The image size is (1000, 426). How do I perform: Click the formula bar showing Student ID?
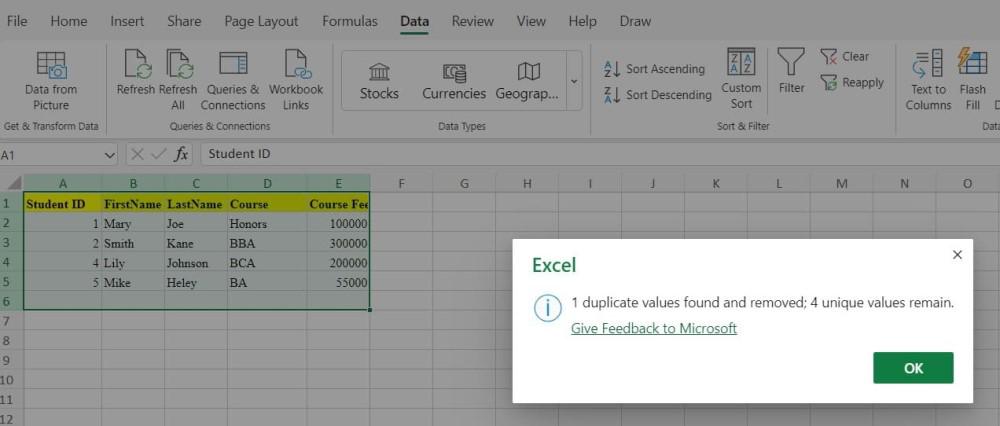pyautogui.click(x=599, y=154)
